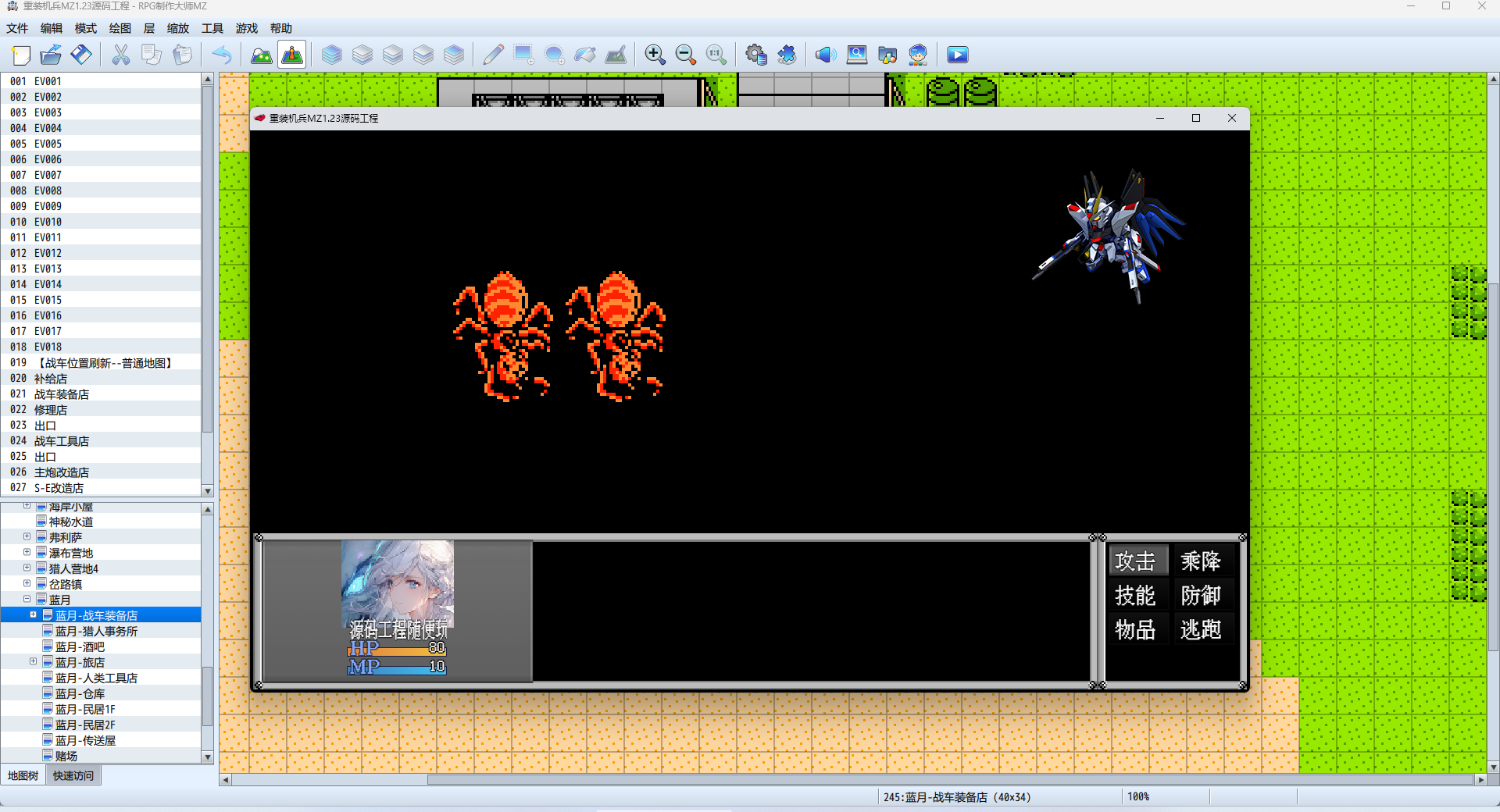Select the Ellipse drawing tool
This screenshot has width=1500, height=812.
[555, 55]
